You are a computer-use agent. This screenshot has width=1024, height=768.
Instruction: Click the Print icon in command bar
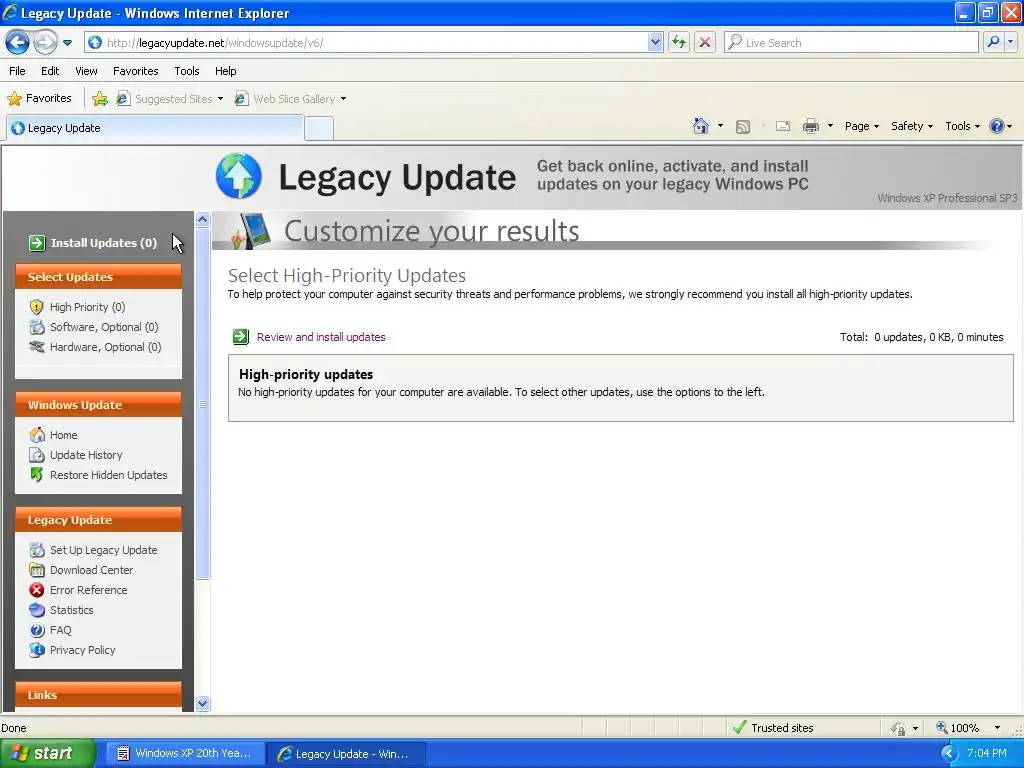click(810, 126)
